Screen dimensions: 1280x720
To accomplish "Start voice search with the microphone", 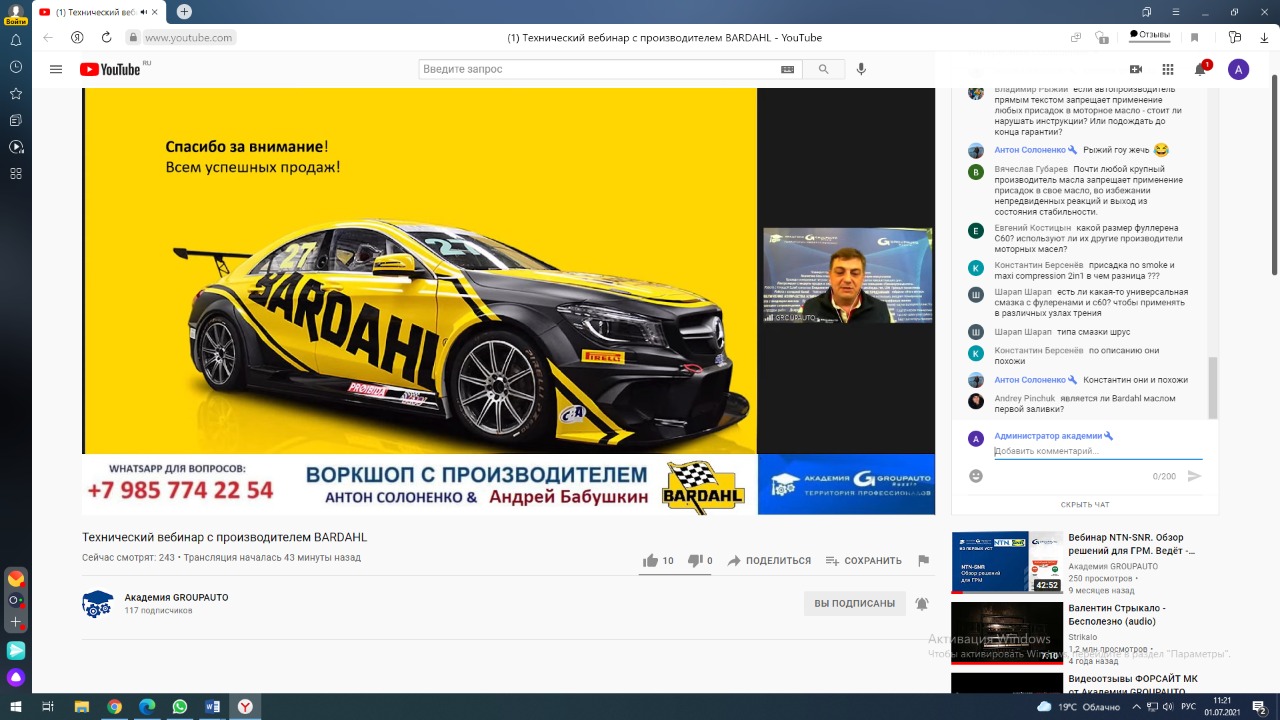I will 861,69.
